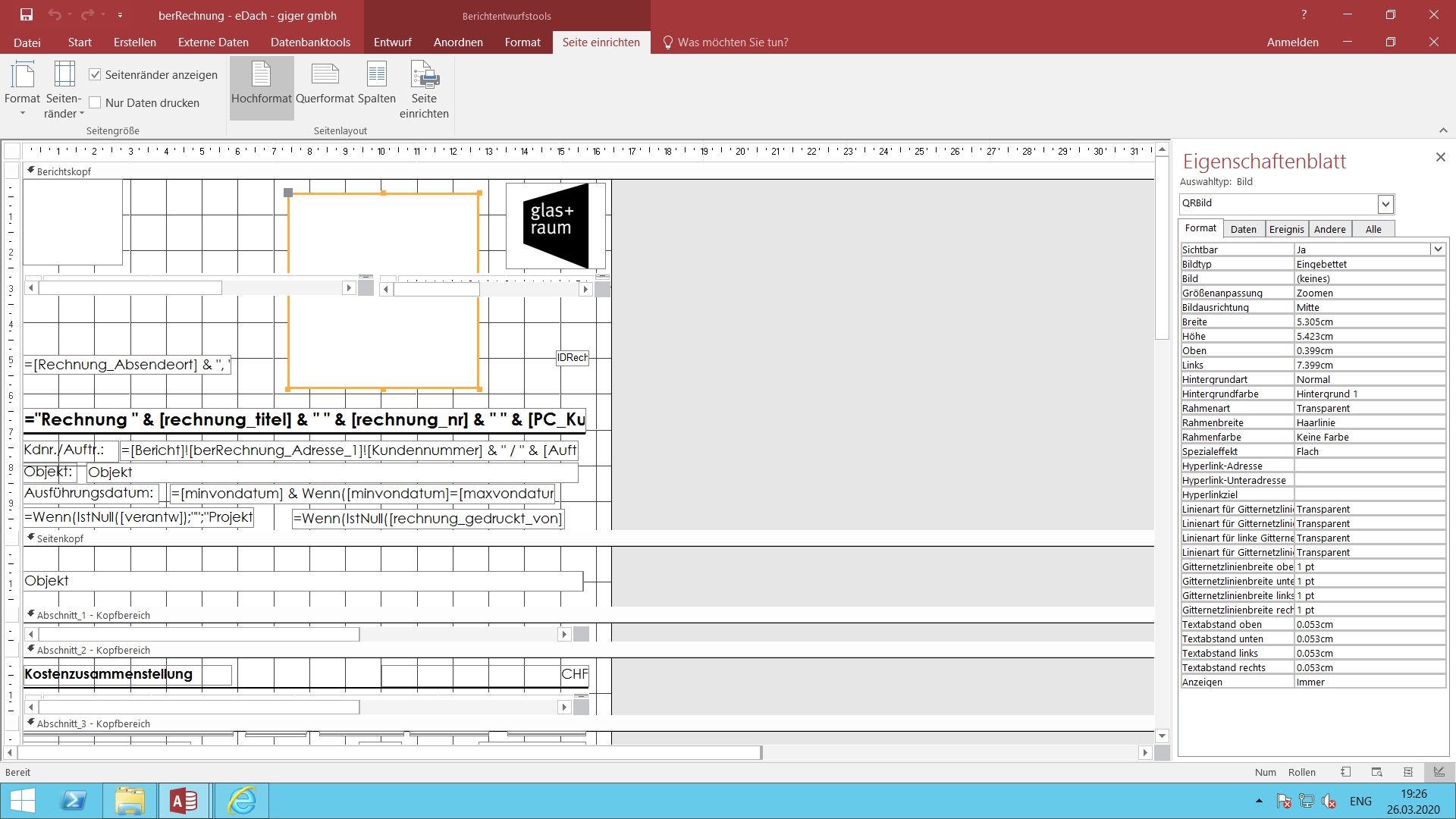Switch to the Externe Daten tab
This screenshot has width=1456, height=819.
click(213, 42)
